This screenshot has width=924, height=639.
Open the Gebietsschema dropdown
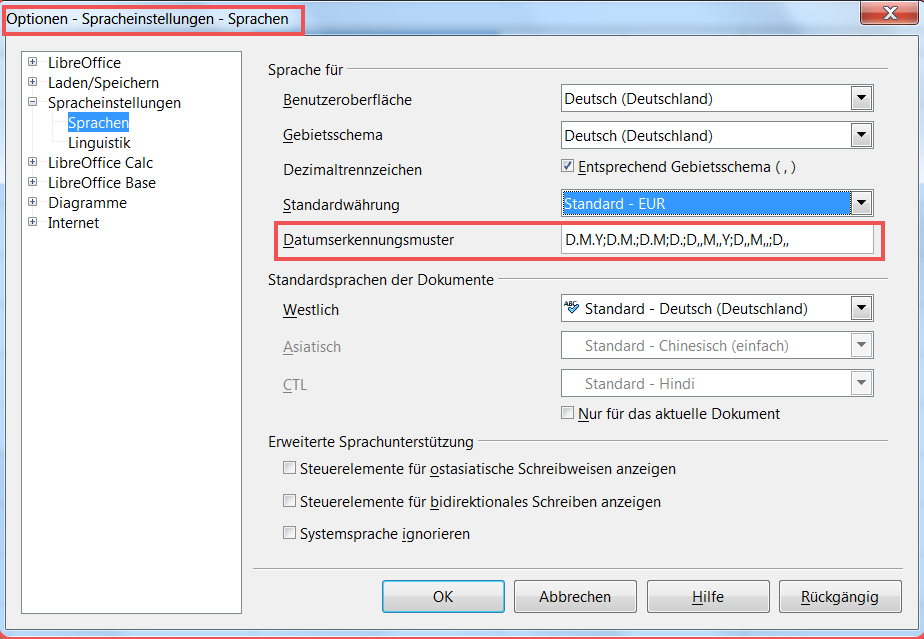point(861,135)
